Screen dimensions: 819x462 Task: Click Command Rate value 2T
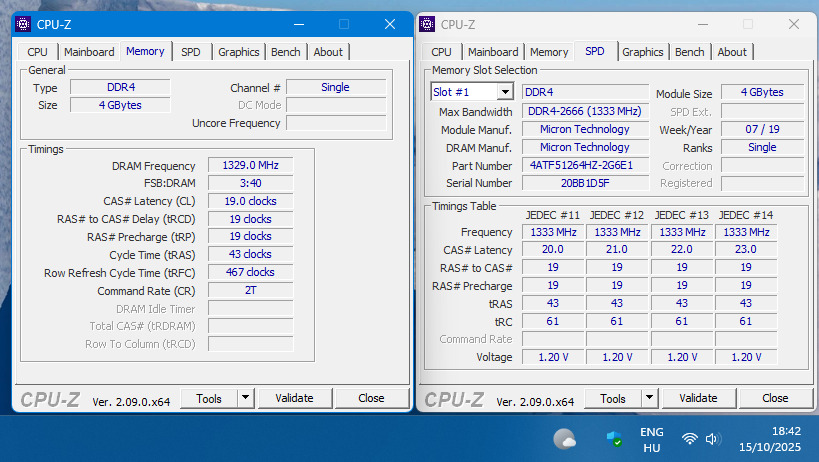coord(251,290)
